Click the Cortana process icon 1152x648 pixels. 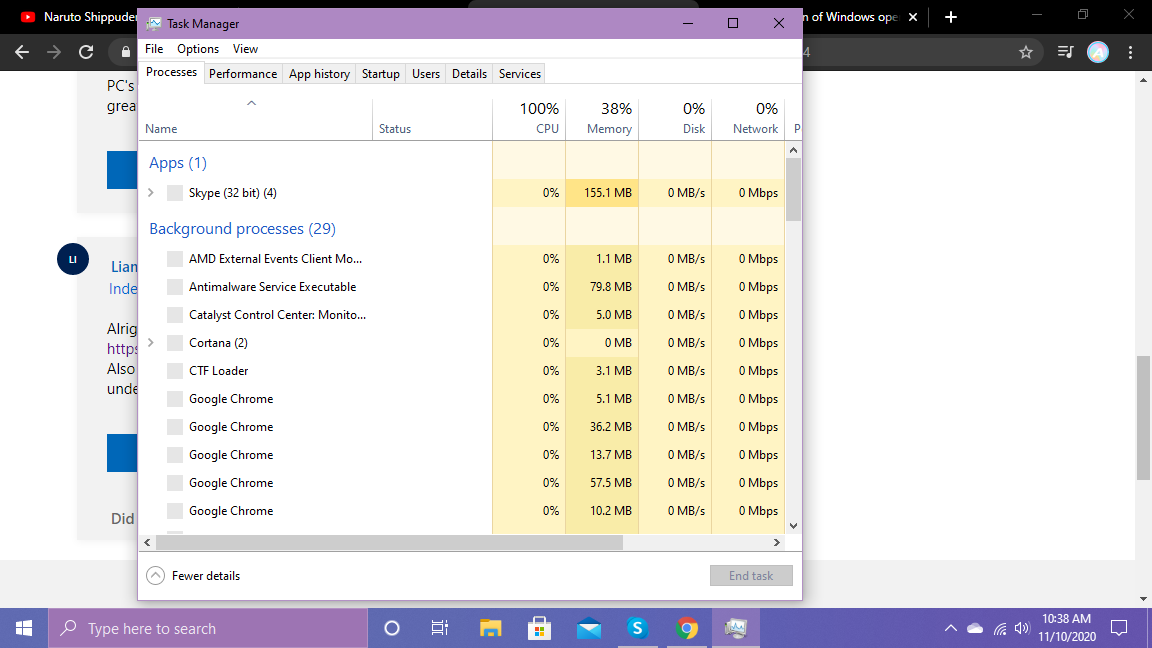[x=175, y=343]
